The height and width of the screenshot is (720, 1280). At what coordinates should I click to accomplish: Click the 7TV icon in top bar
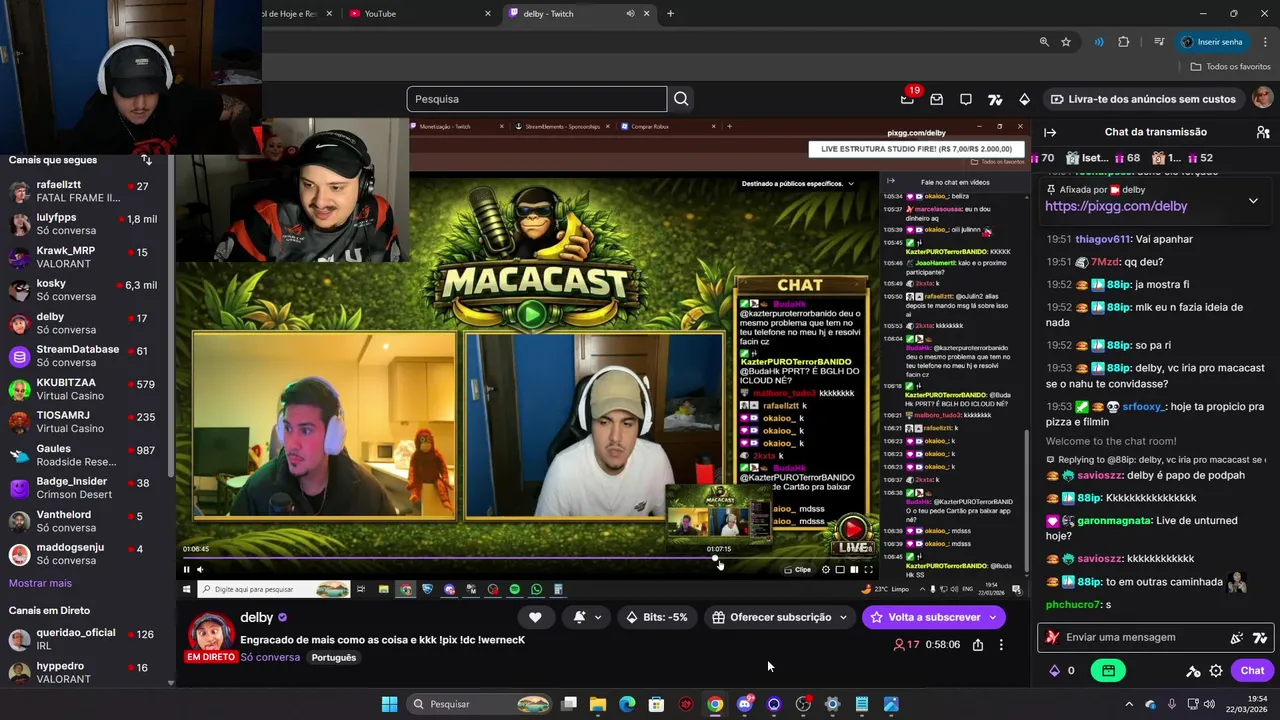995,99
